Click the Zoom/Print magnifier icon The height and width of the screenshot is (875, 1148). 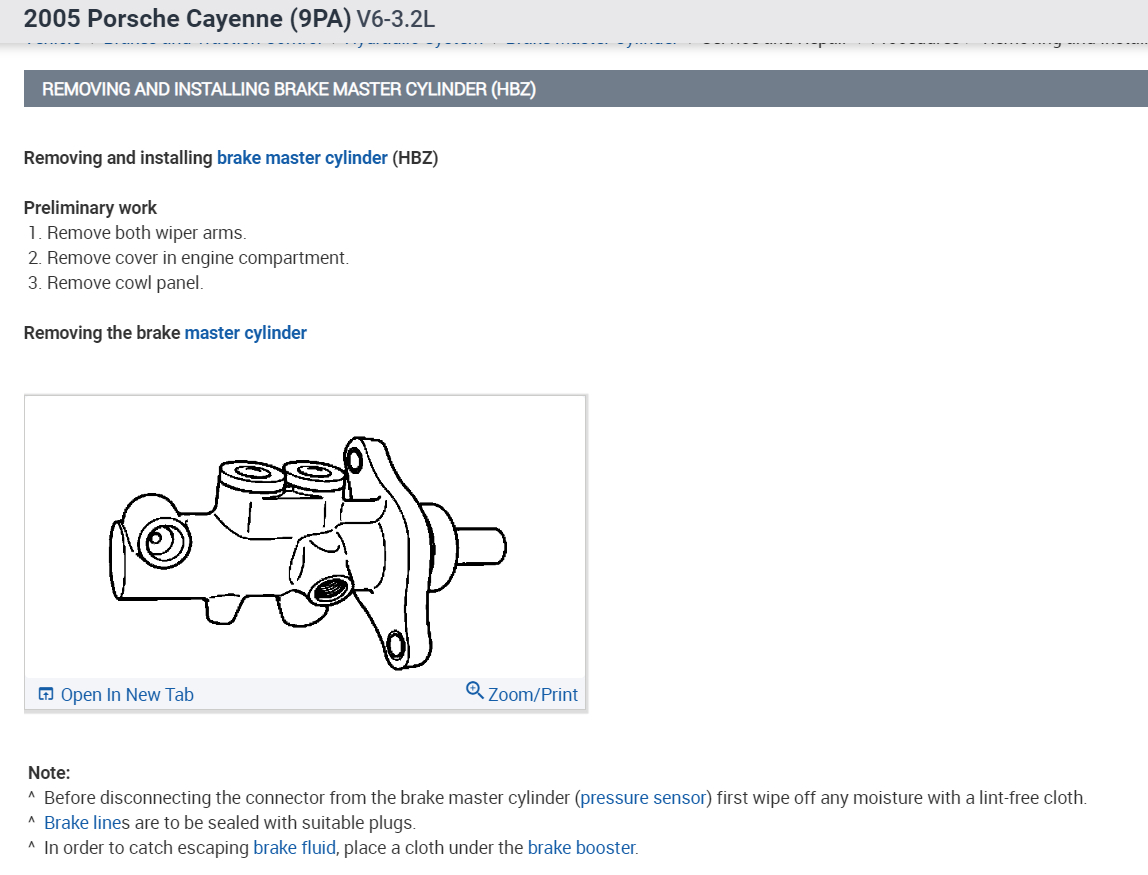474,690
